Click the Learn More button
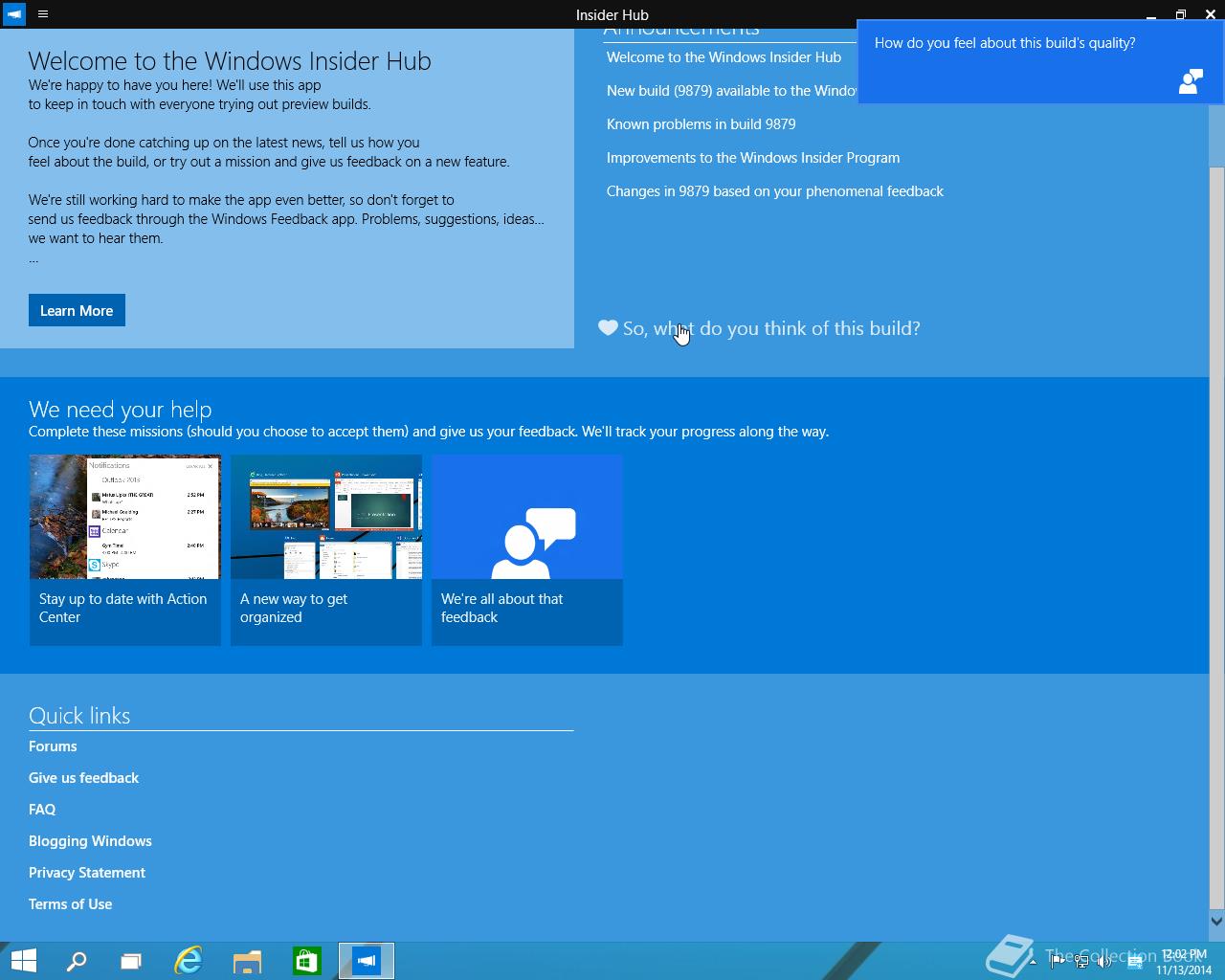Image resolution: width=1225 pixels, height=980 pixels. pos(77,310)
